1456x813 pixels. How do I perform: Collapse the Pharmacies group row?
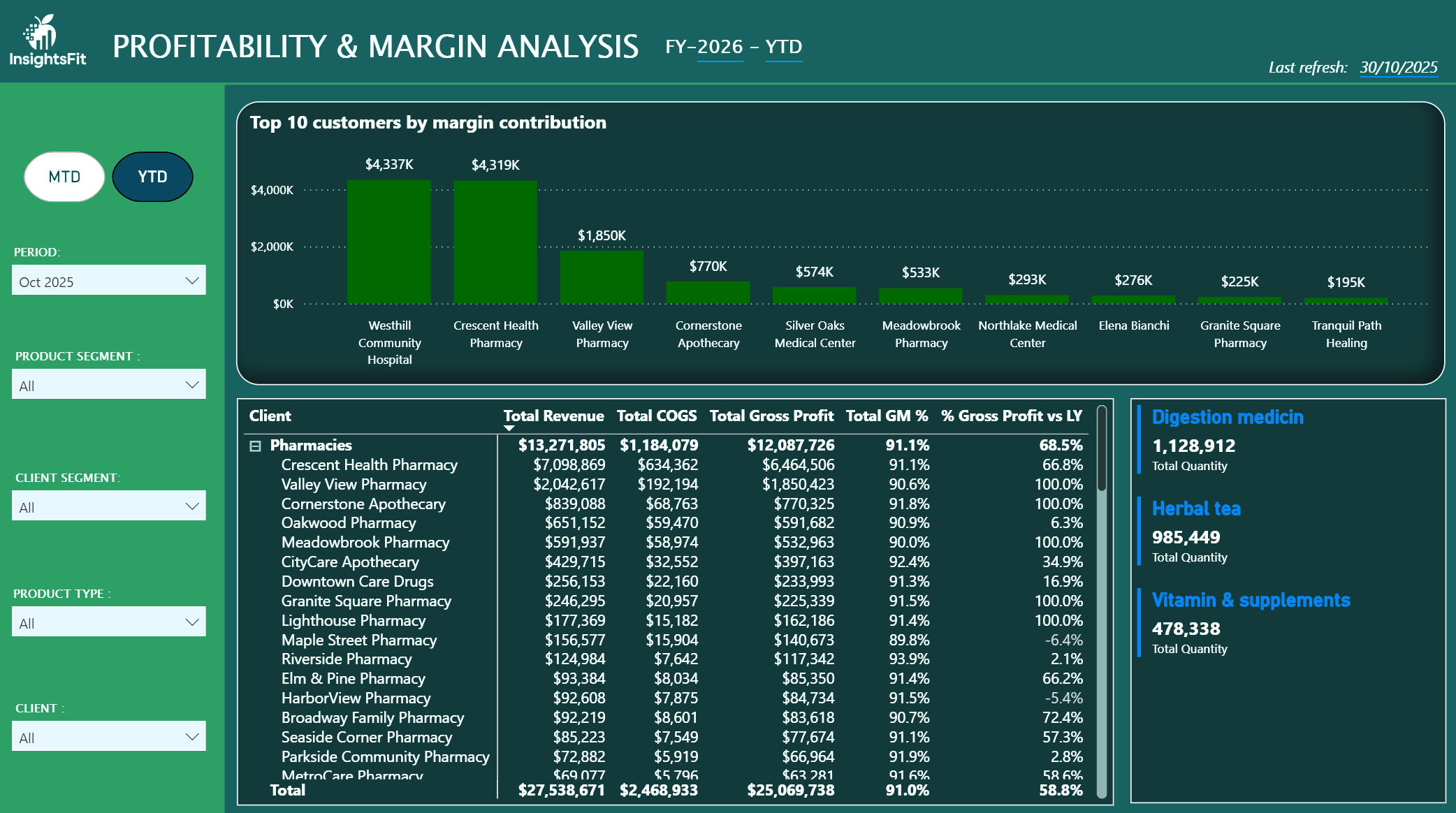pyautogui.click(x=256, y=446)
